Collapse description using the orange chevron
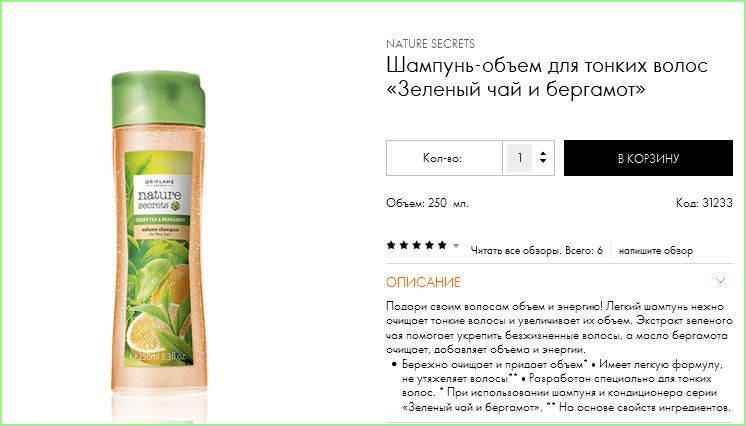 [721, 280]
